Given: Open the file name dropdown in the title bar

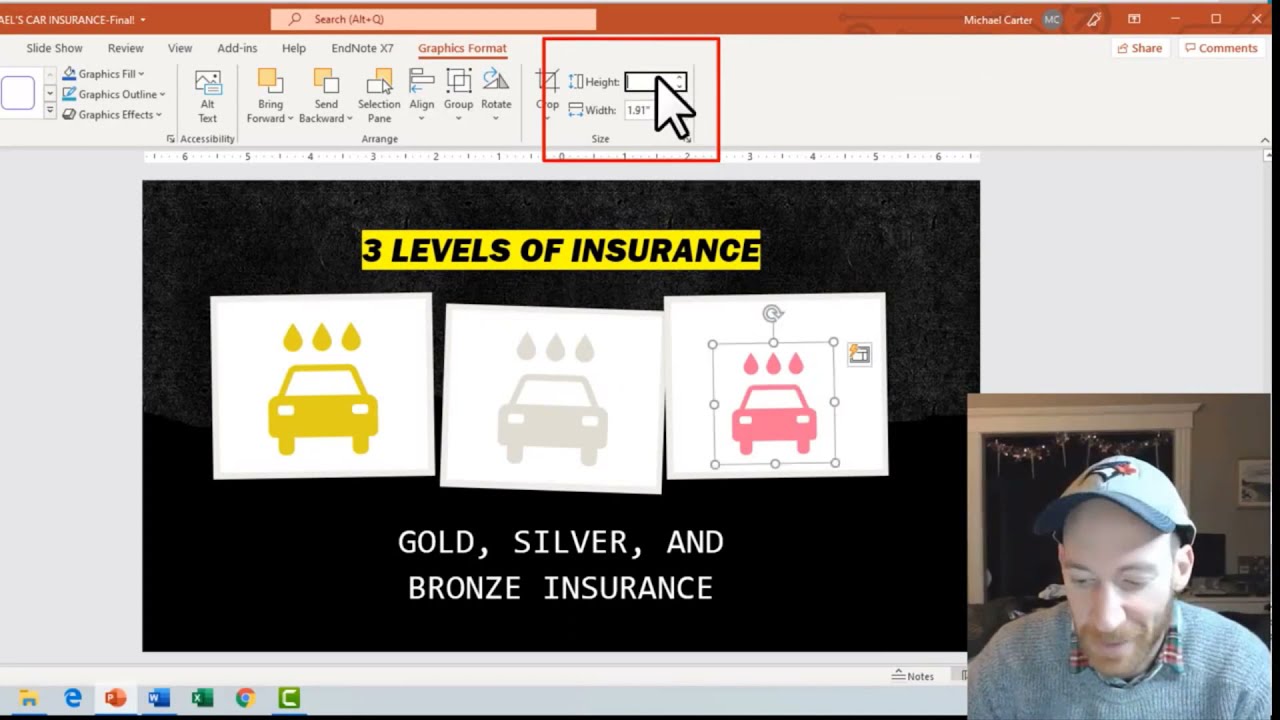Looking at the screenshot, I should coord(143,20).
